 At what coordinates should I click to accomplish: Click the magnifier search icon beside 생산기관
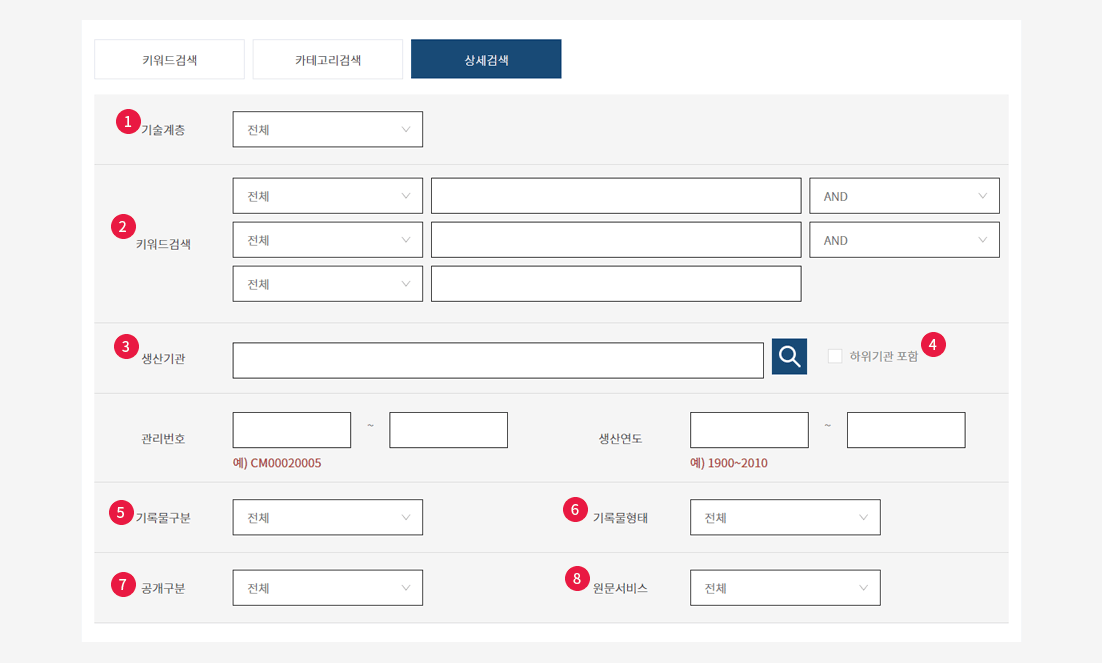789,357
